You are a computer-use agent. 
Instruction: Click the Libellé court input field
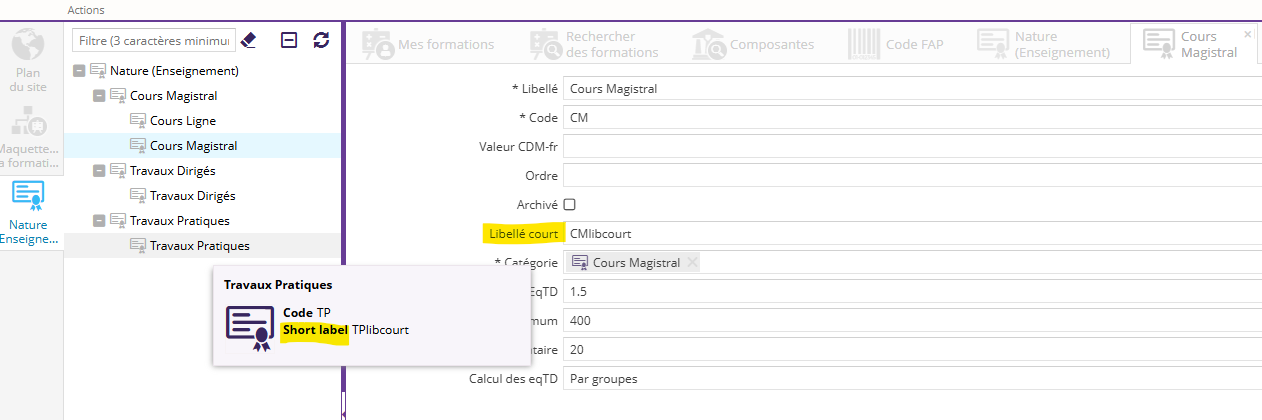(900, 234)
